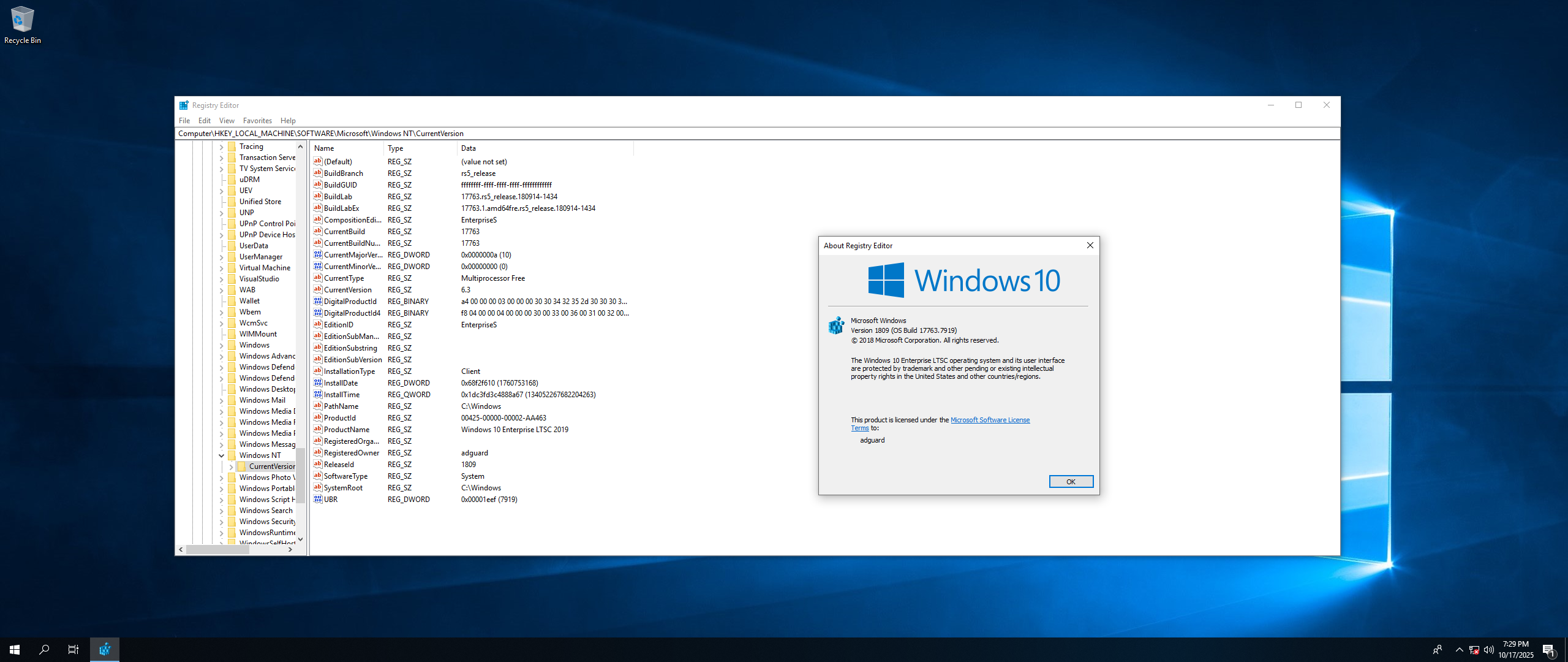
Task: Select the UBR DWORD value icon
Action: (x=318, y=500)
